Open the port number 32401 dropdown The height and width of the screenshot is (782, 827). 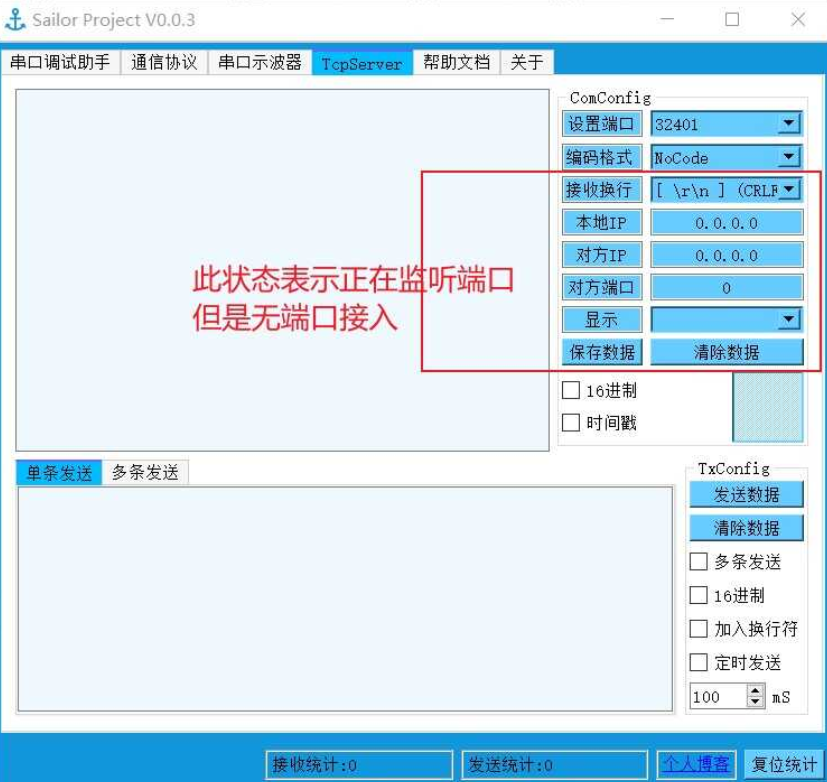pyautogui.click(x=790, y=124)
